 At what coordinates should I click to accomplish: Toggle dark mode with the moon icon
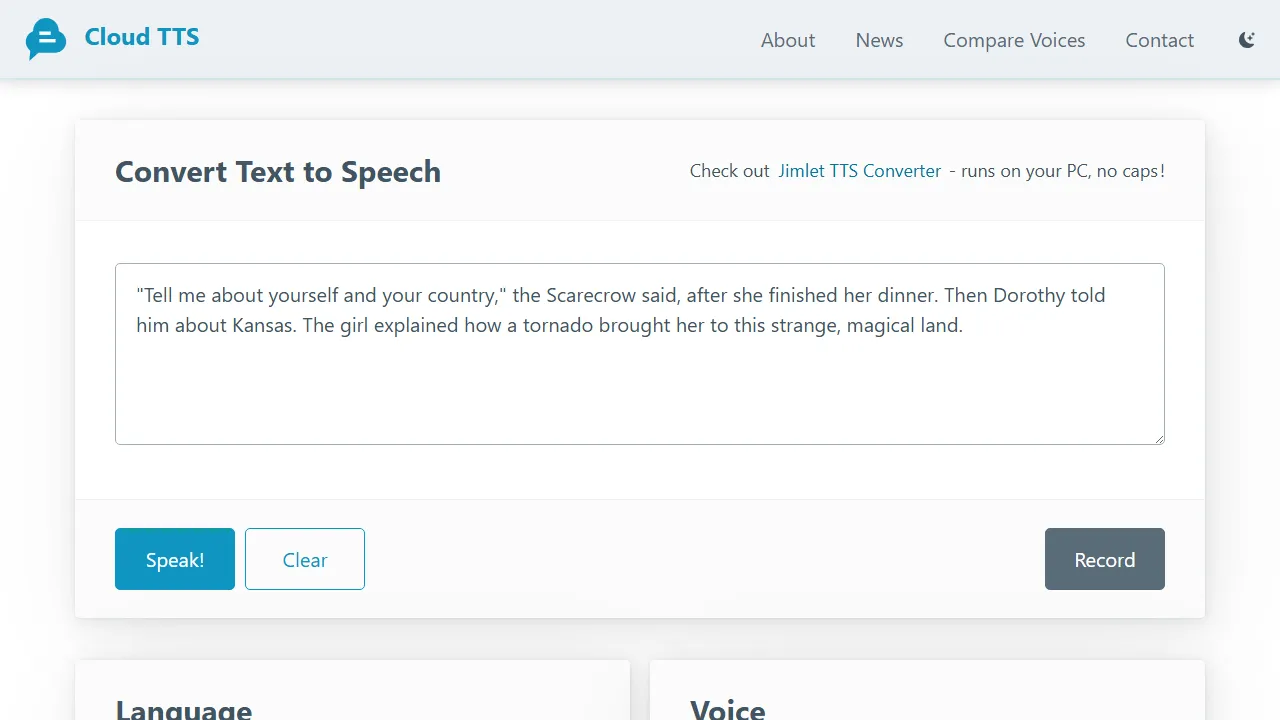(x=1246, y=39)
